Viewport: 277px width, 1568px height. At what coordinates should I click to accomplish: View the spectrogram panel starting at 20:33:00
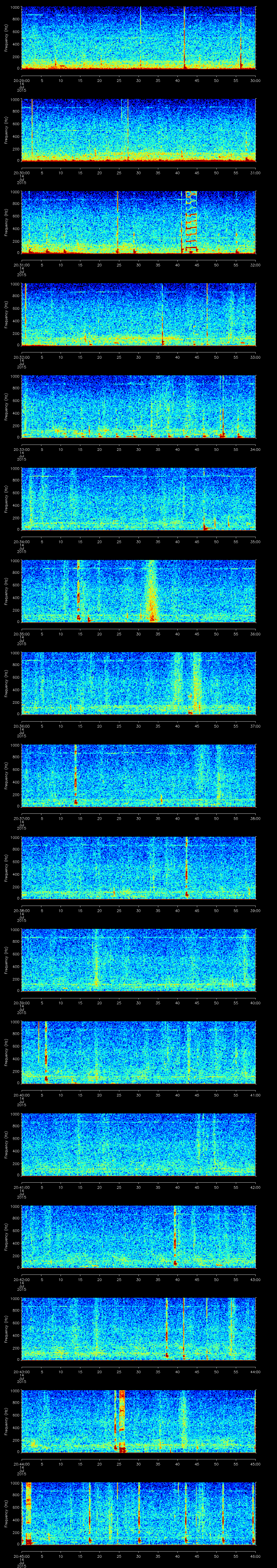pos(139,407)
